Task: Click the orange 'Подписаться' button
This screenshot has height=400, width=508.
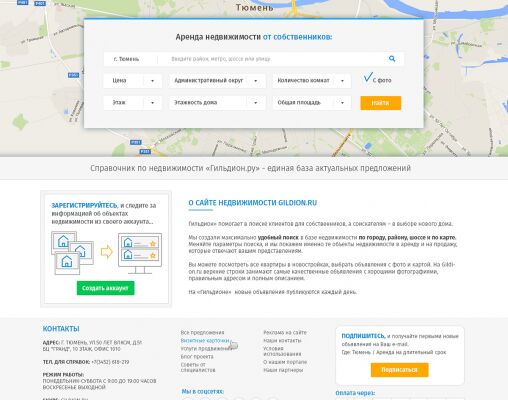Action: 399,370
